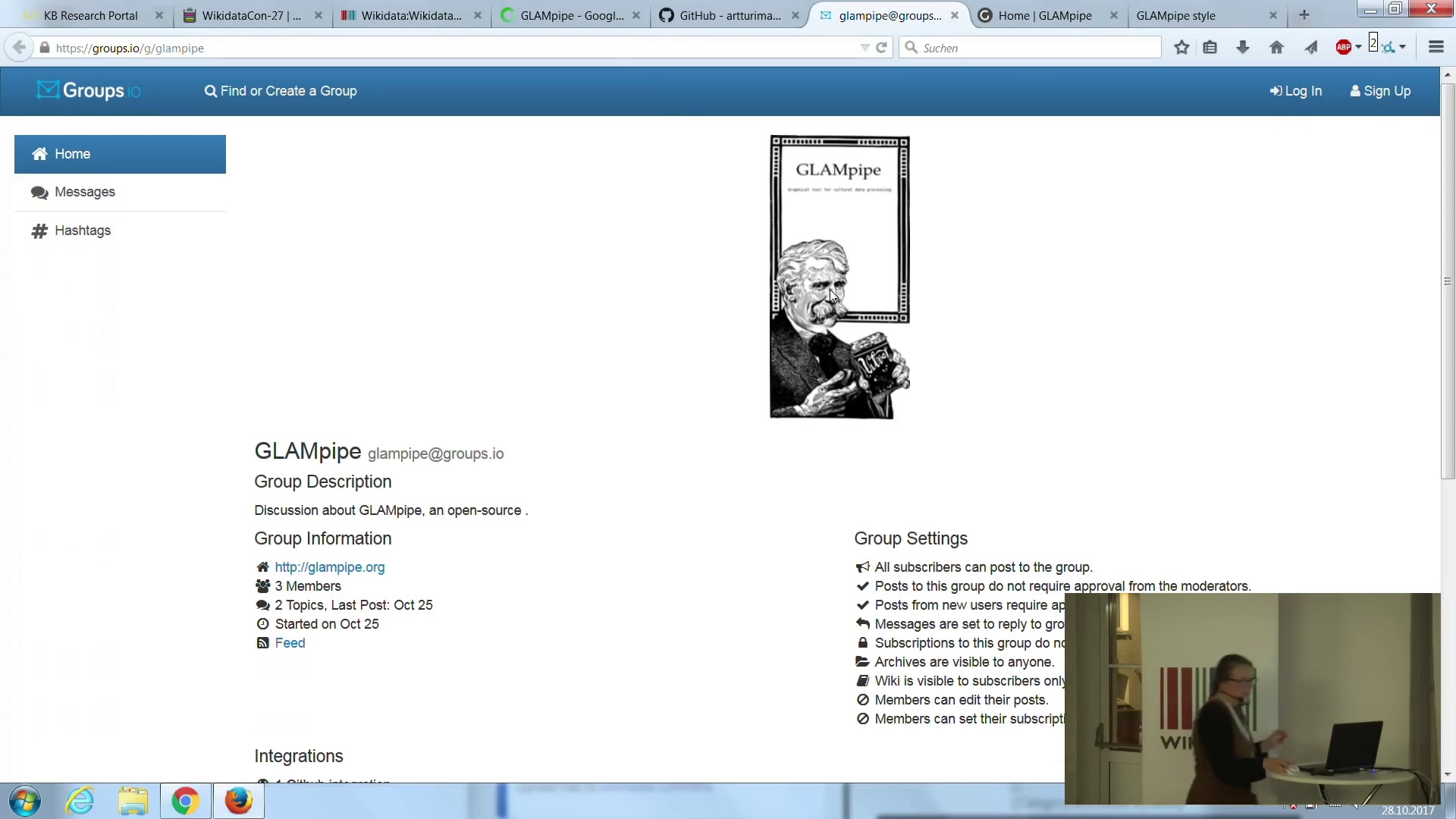
Task: Switch to the GitHub artturima tab
Action: [730, 15]
